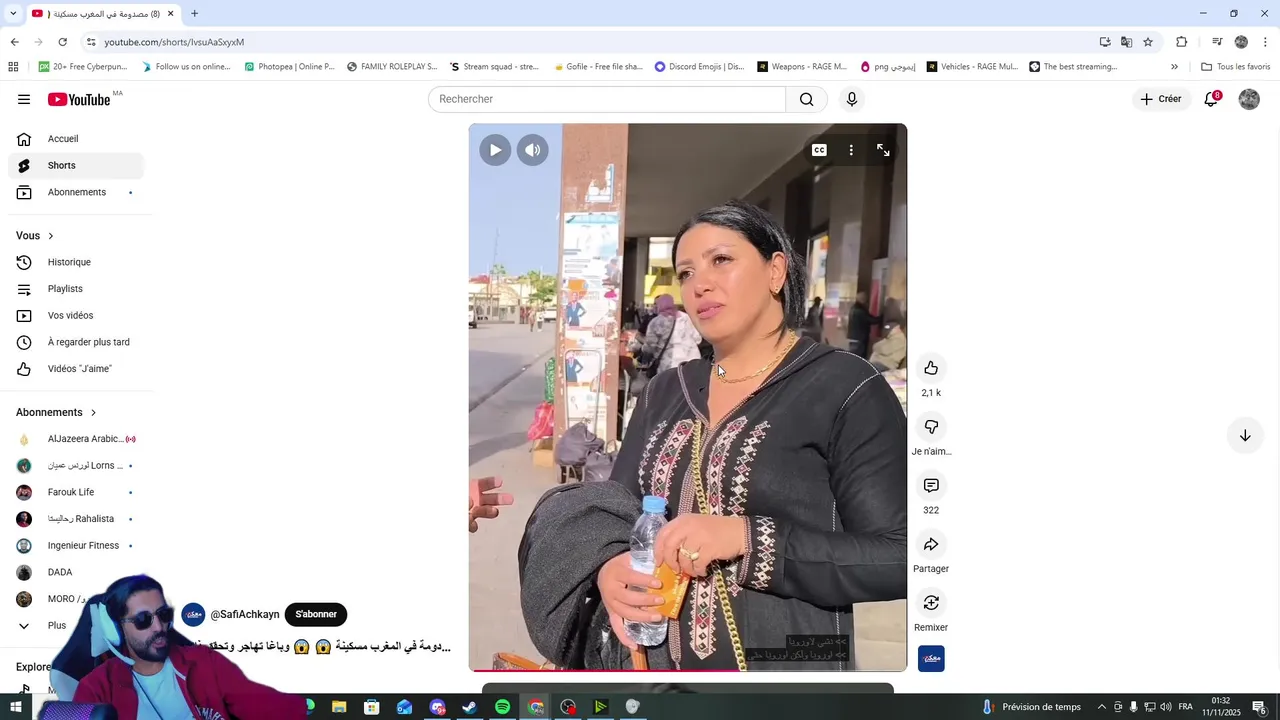The height and width of the screenshot is (720, 1280).
Task: Open the Short's three-dot options menu
Action: pyautogui.click(x=851, y=150)
